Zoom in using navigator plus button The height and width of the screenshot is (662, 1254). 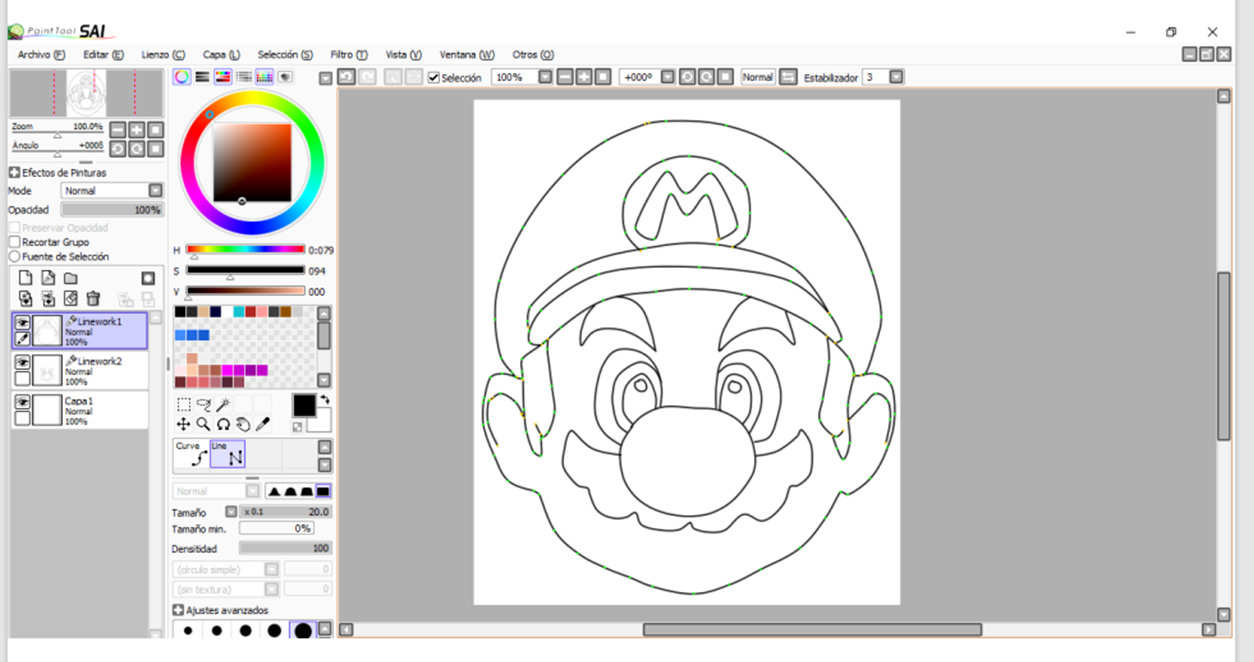(137, 130)
